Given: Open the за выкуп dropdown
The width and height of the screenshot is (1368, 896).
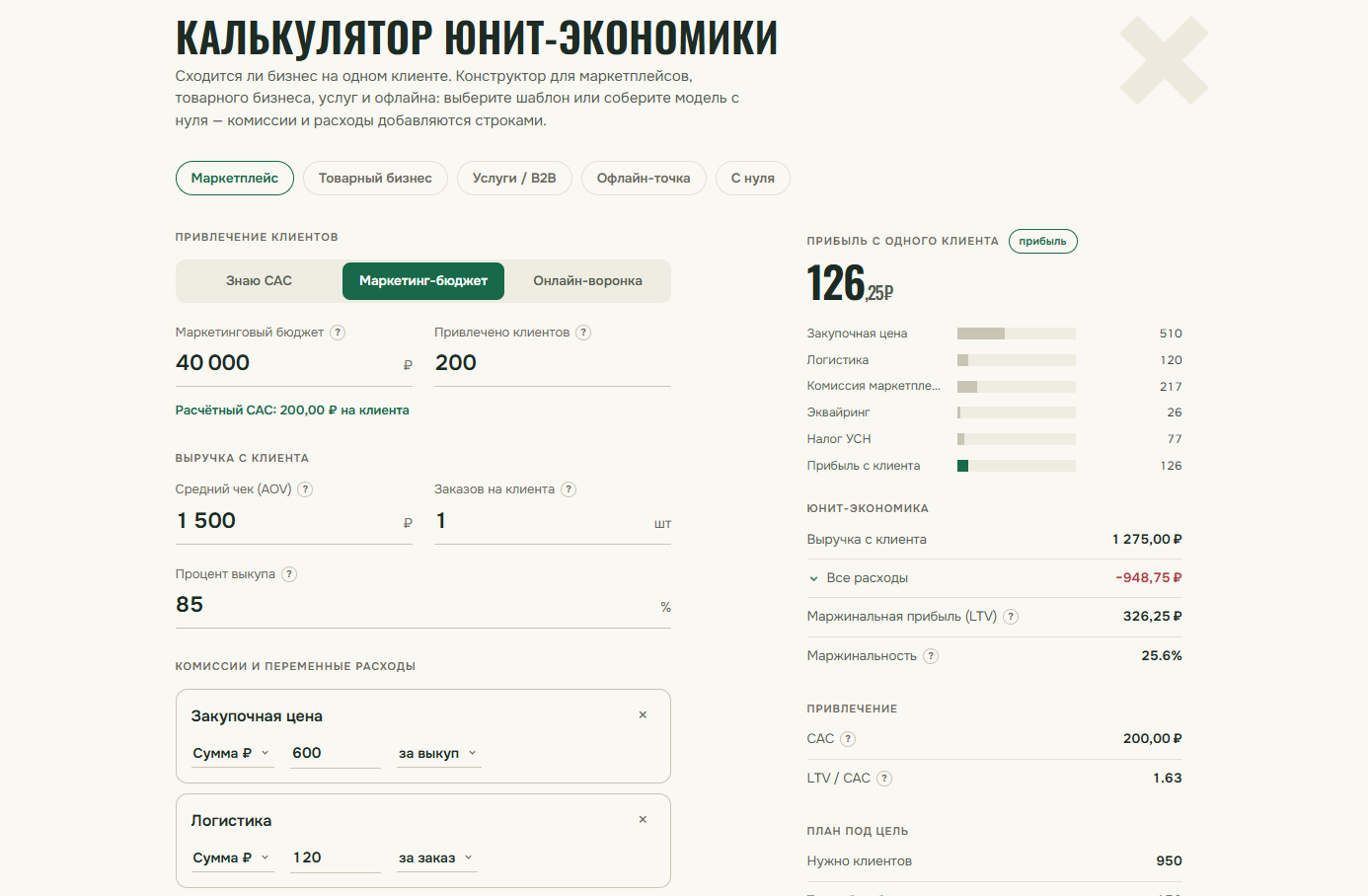Looking at the screenshot, I should pos(439,753).
